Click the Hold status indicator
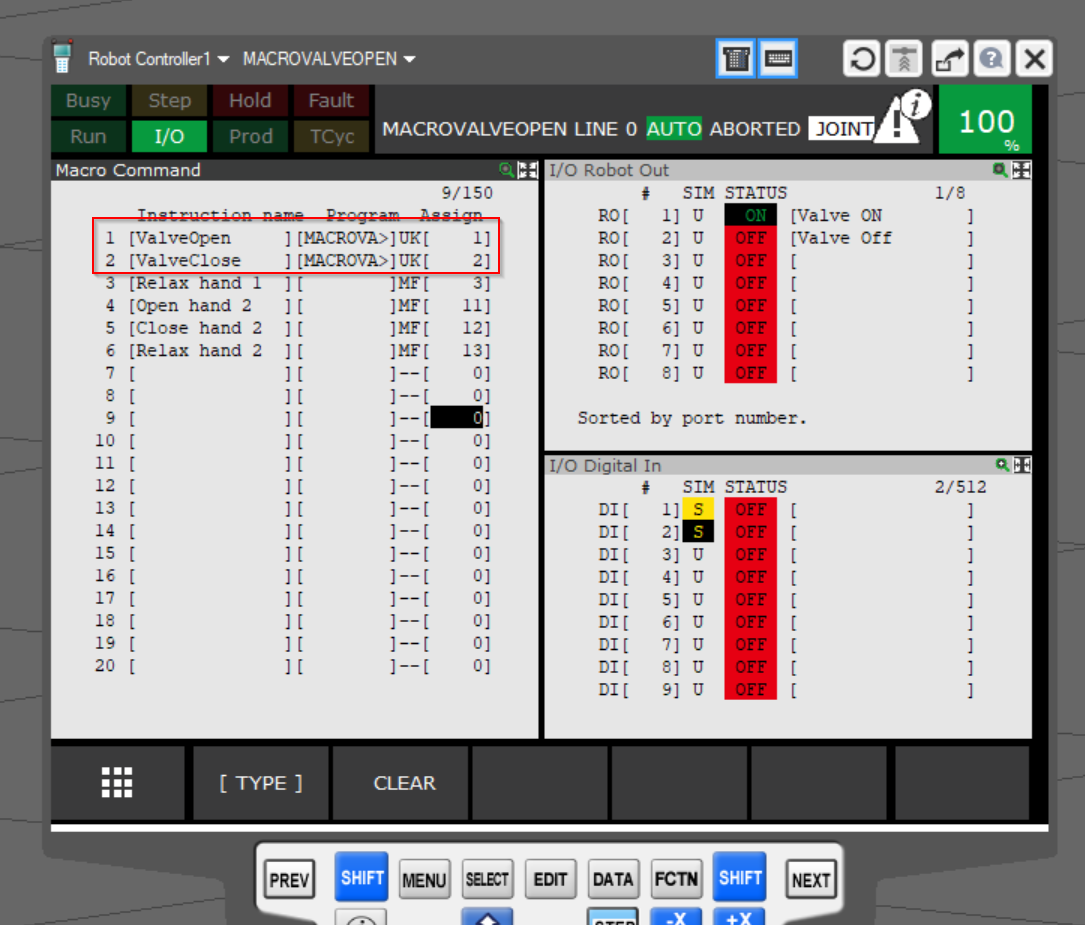Screen dimensions: 1085x925 250,100
